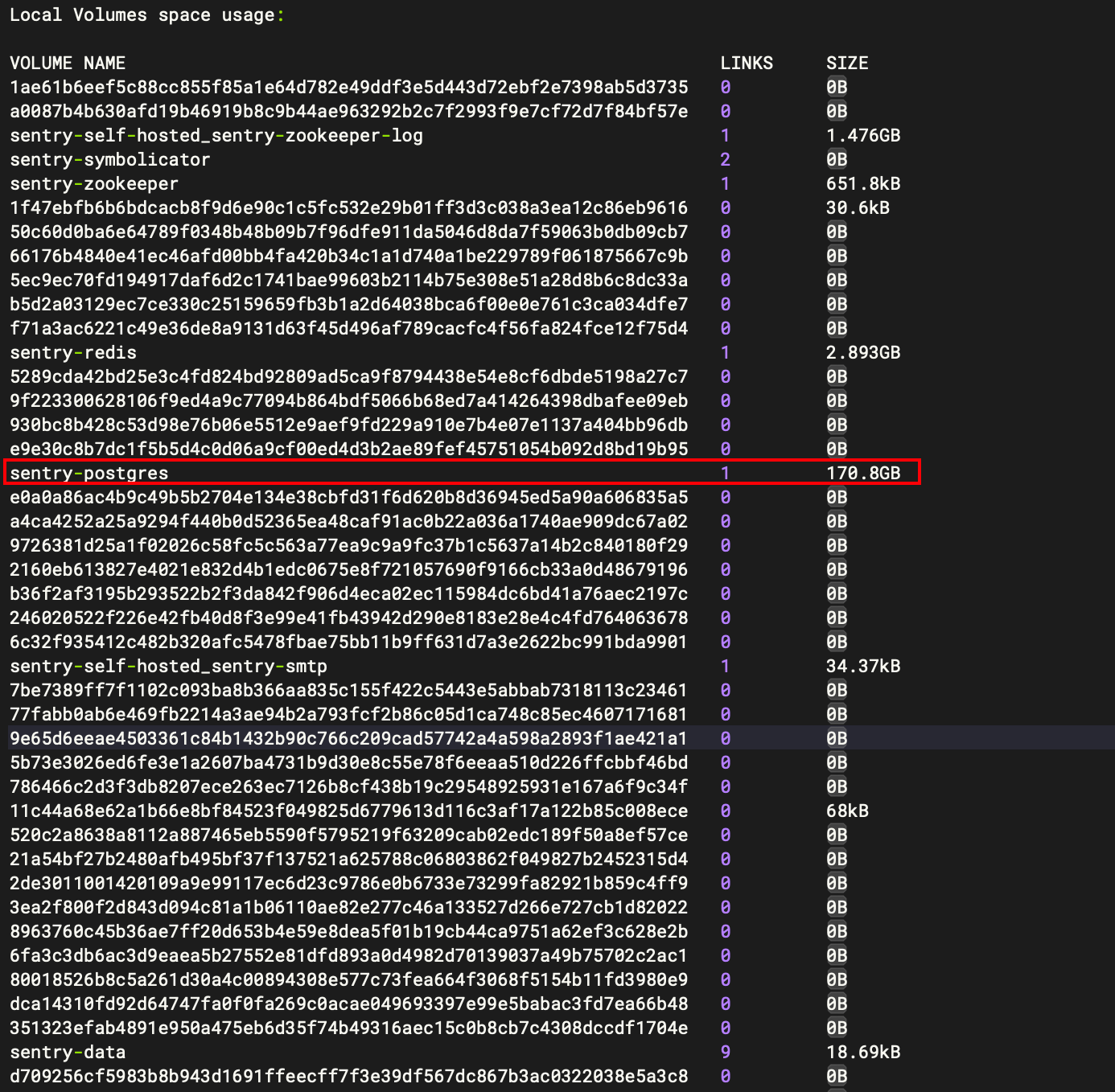Screen dimensions: 1115x1092
Task: Select volume hash starting with 351323efab48
Action: tap(349, 1028)
